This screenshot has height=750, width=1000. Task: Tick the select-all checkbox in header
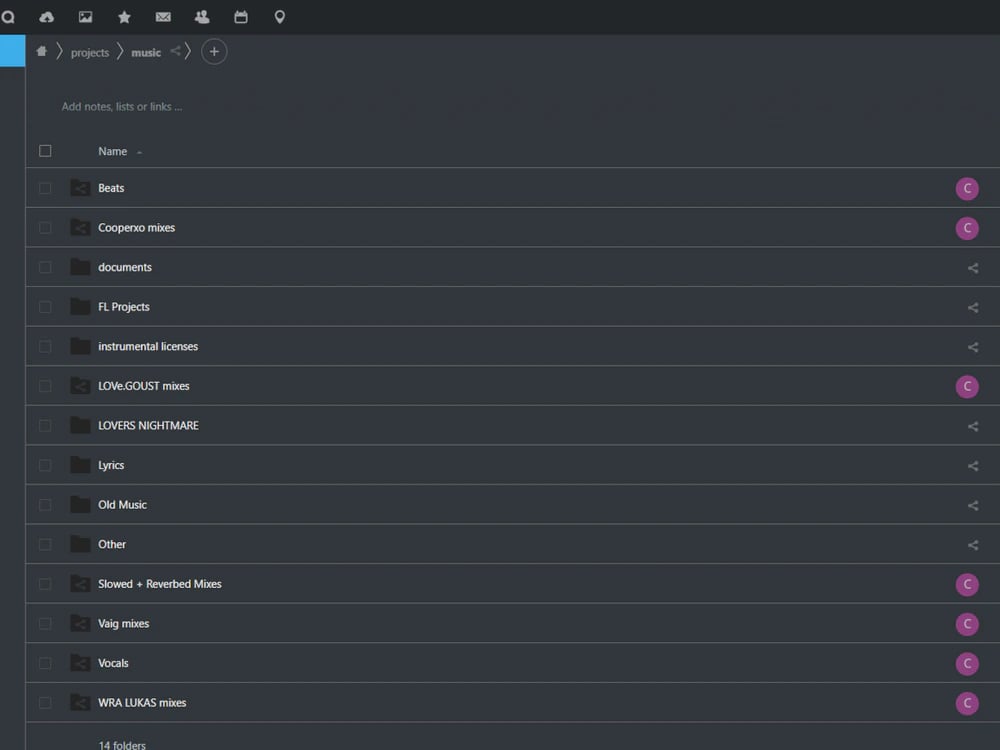pyautogui.click(x=45, y=151)
